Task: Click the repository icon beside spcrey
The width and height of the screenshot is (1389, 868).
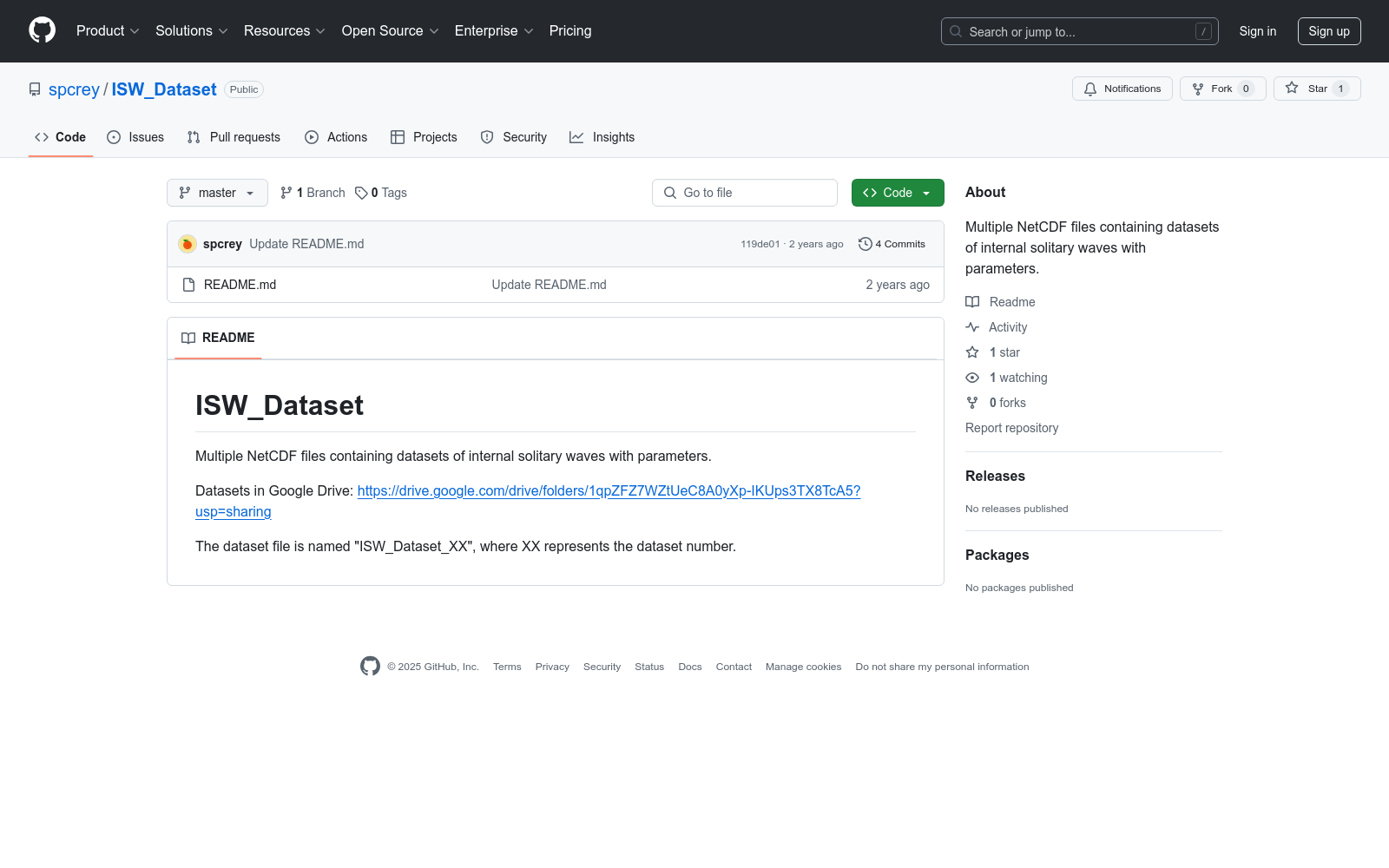Action: 35,89
